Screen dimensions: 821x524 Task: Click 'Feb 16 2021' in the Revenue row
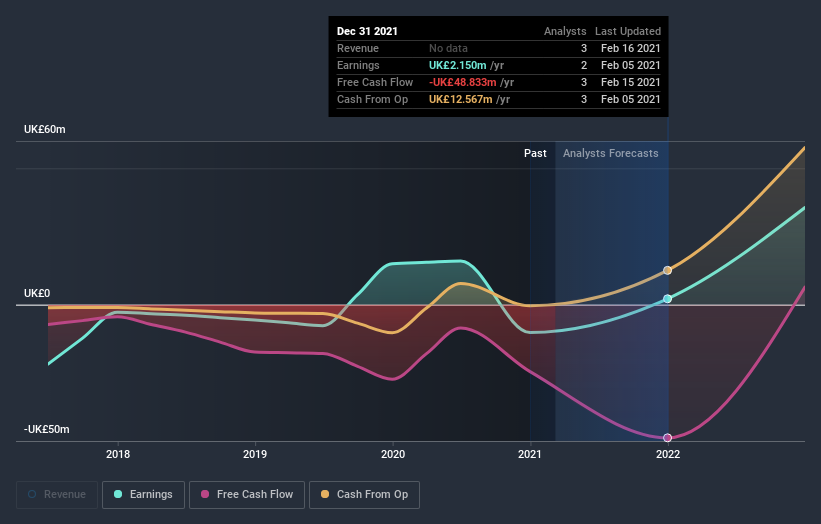630,48
